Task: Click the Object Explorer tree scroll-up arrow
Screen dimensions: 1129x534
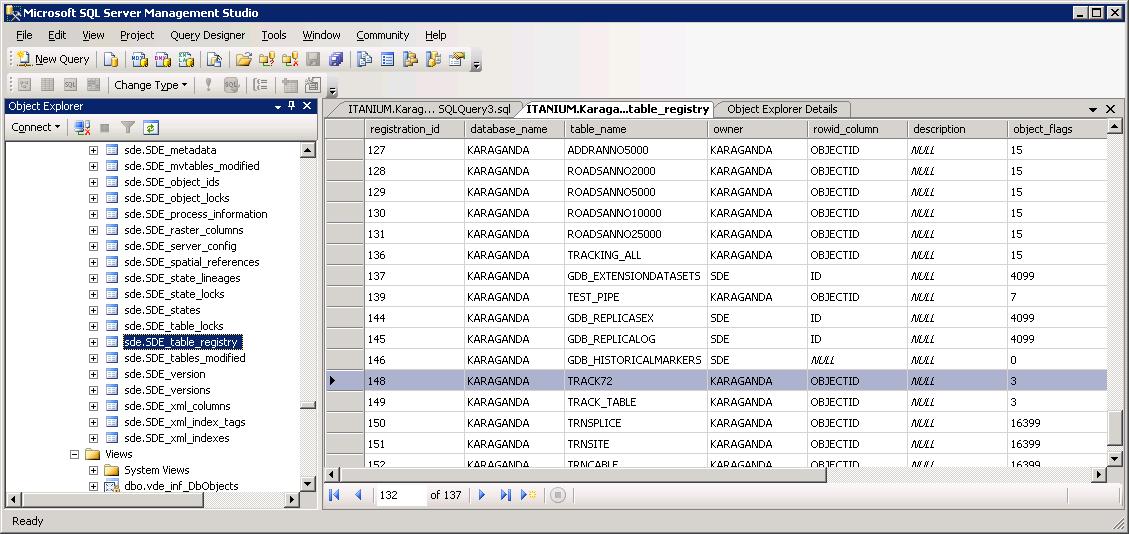Action: tap(308, 150)
